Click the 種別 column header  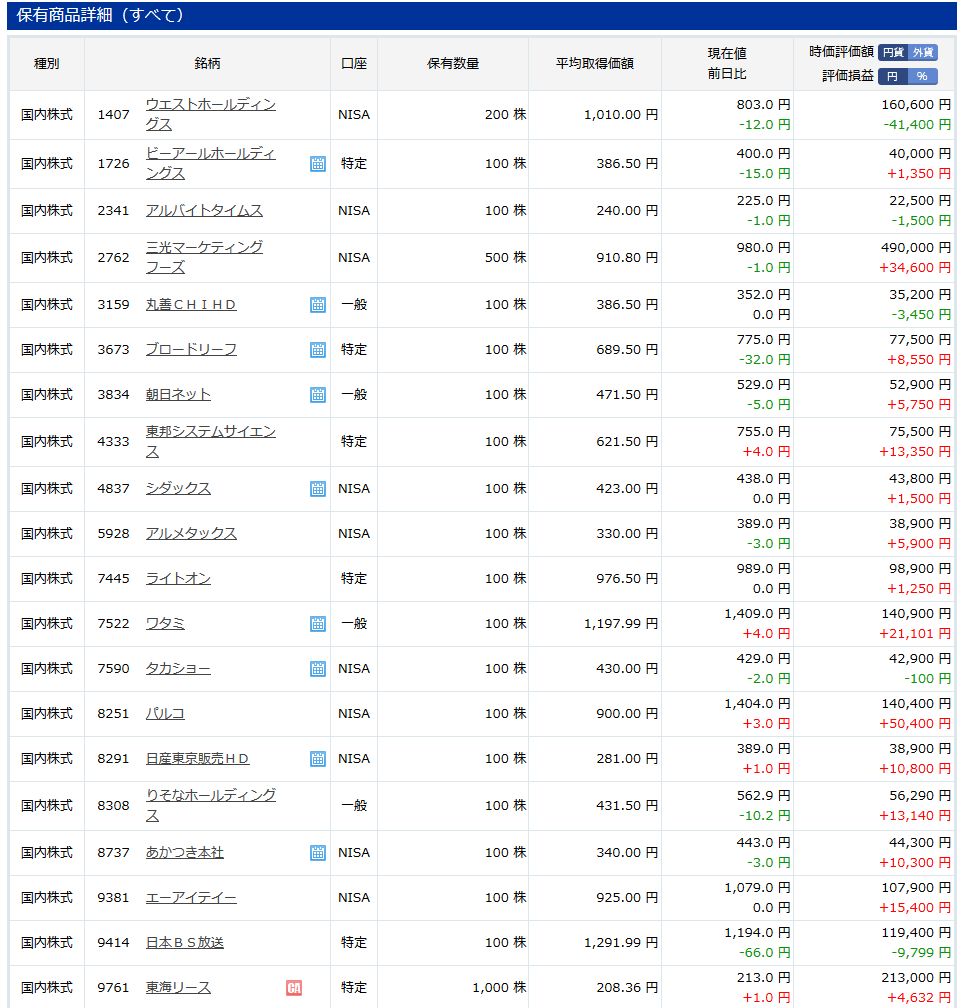(46, 64)
